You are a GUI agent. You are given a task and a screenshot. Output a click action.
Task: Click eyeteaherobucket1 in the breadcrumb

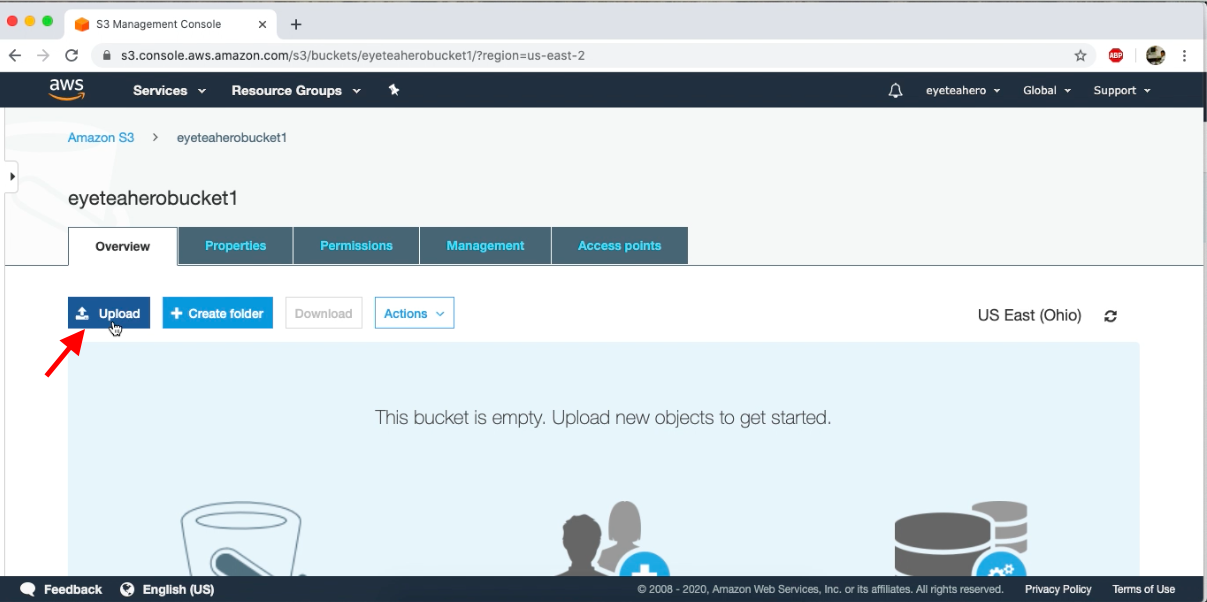pyautogui.click(x=232, y=137)
